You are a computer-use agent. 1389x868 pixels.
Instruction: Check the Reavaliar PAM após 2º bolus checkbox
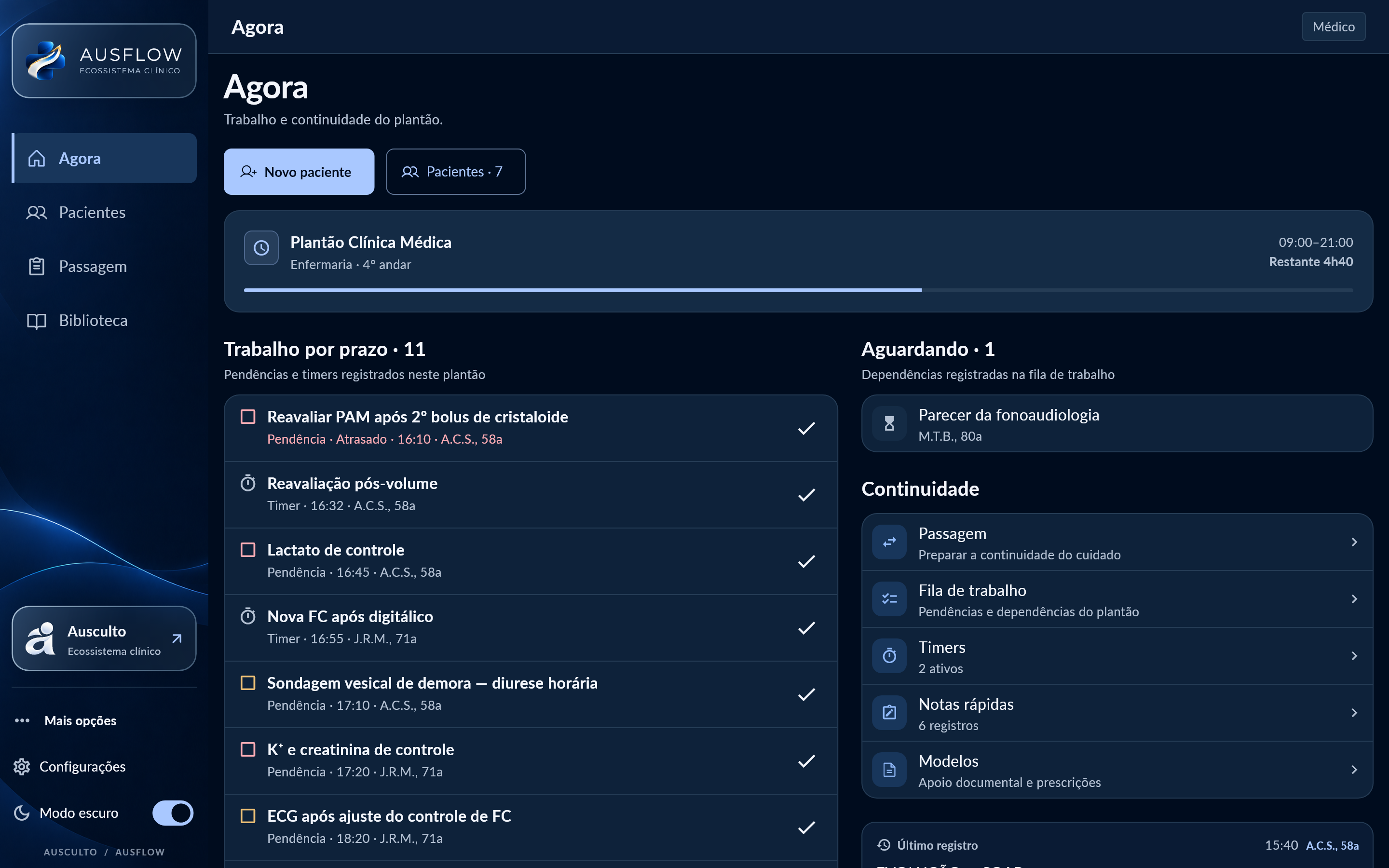248,417
